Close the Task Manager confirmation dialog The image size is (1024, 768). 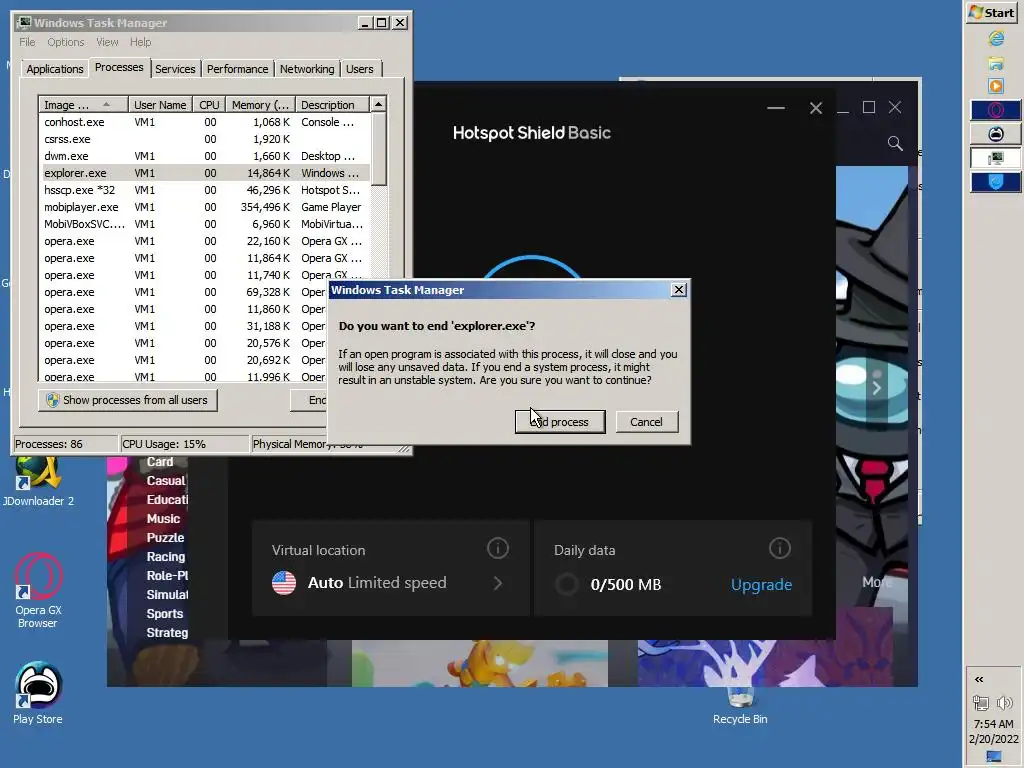[x=679, y=289]
